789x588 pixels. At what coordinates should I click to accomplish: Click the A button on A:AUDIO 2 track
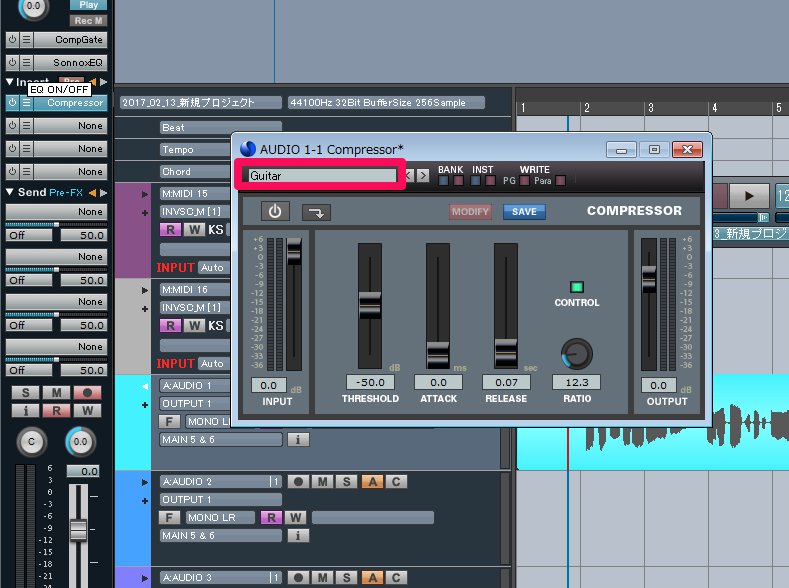click(372, 481)
